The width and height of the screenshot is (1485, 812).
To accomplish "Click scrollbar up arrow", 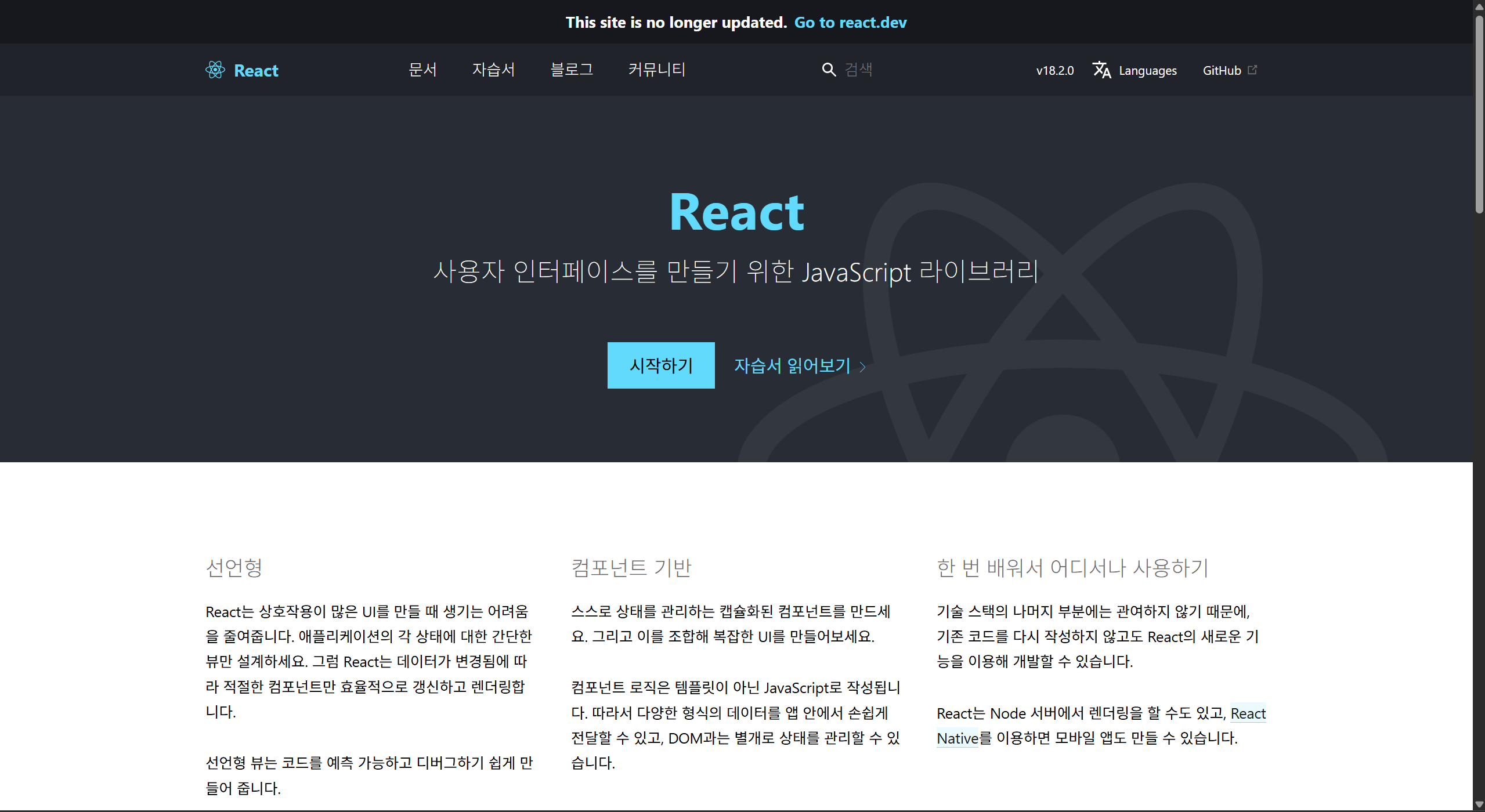I will (1479, 6).
